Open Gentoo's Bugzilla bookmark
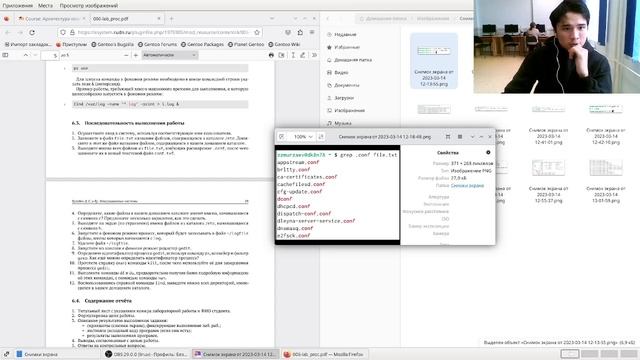Screen dimensions: 640x360 coord(113,44)
